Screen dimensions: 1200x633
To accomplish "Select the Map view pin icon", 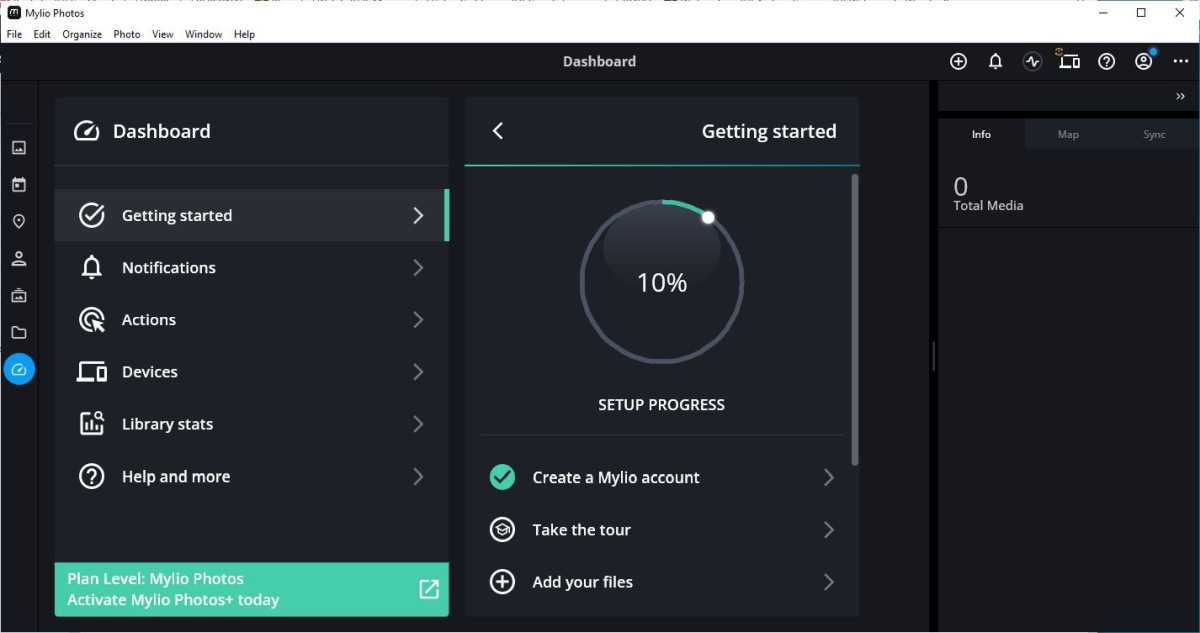I will click(x=18, y=221).
